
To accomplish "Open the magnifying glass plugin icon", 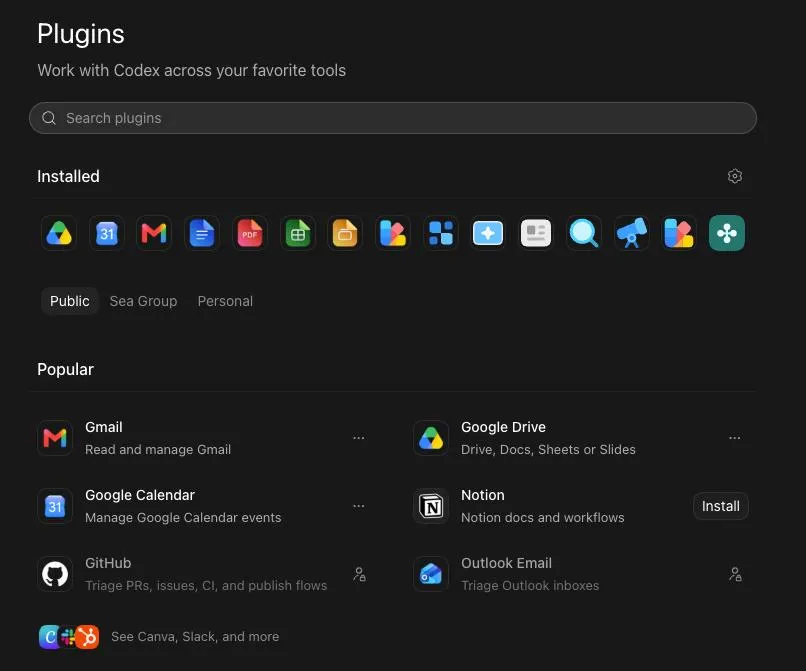I will [x=583, y=233].
